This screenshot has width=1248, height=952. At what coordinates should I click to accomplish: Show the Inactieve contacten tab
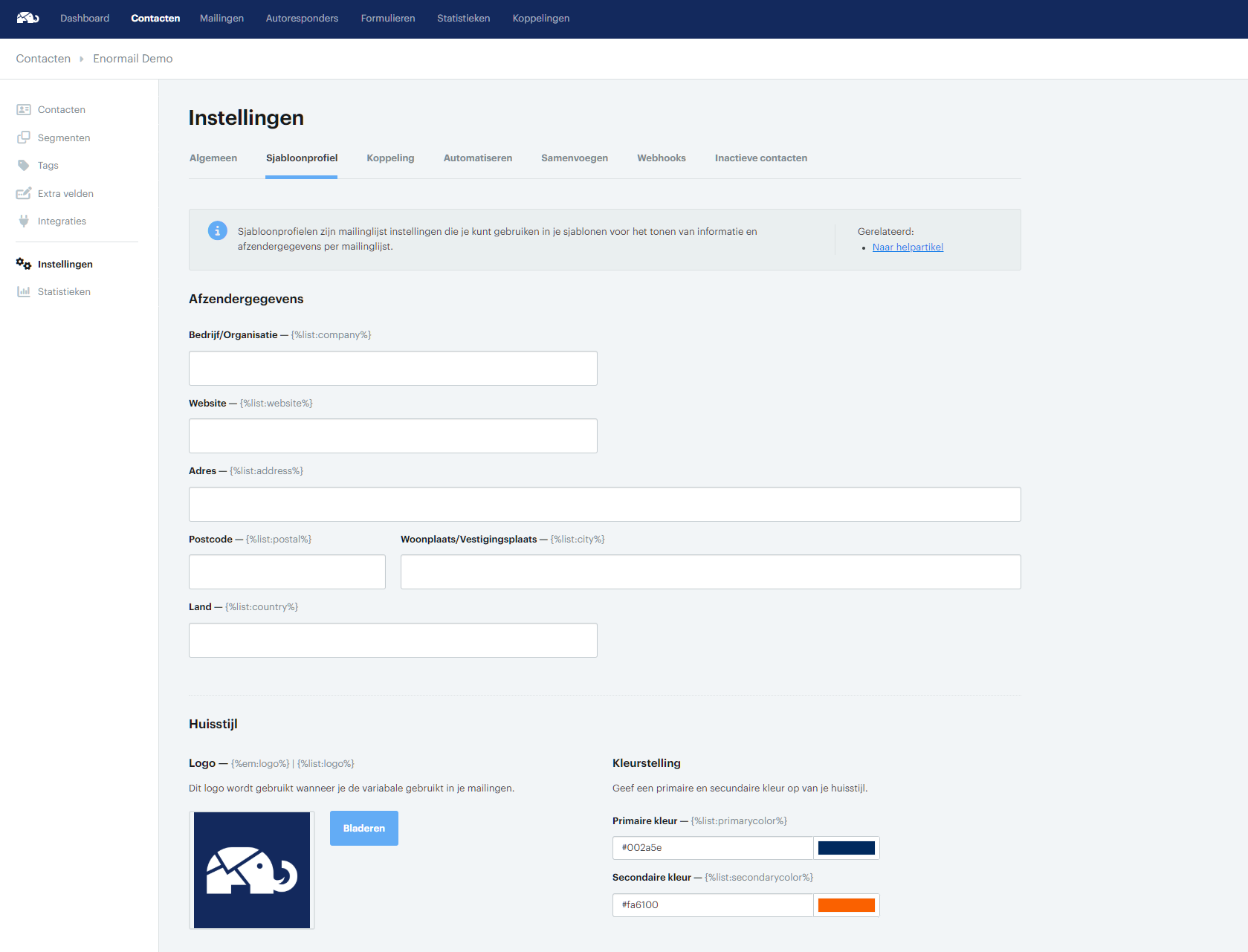(761, 158)
